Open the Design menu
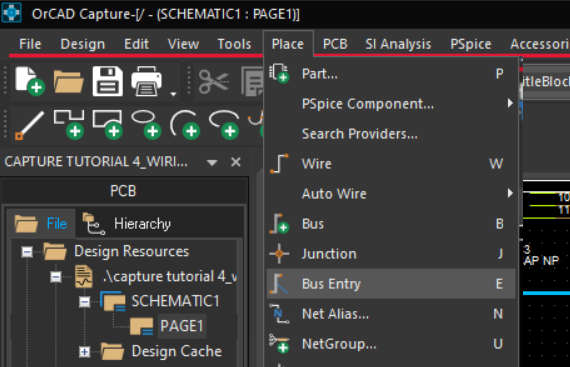Image resolution: width=570 pixels, height=367 pixels. click(83, 44)
